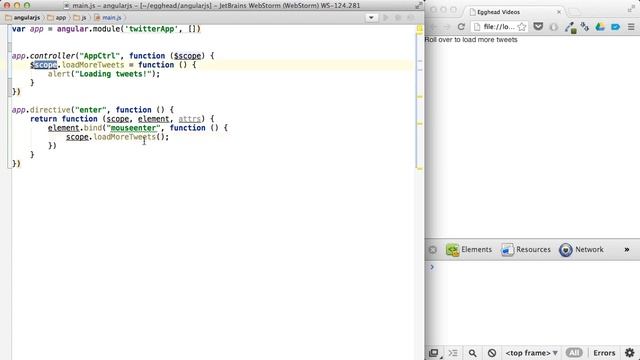The image size is (640, 360).
Task: Open the Google Drive extension icon
Action: 600,27
